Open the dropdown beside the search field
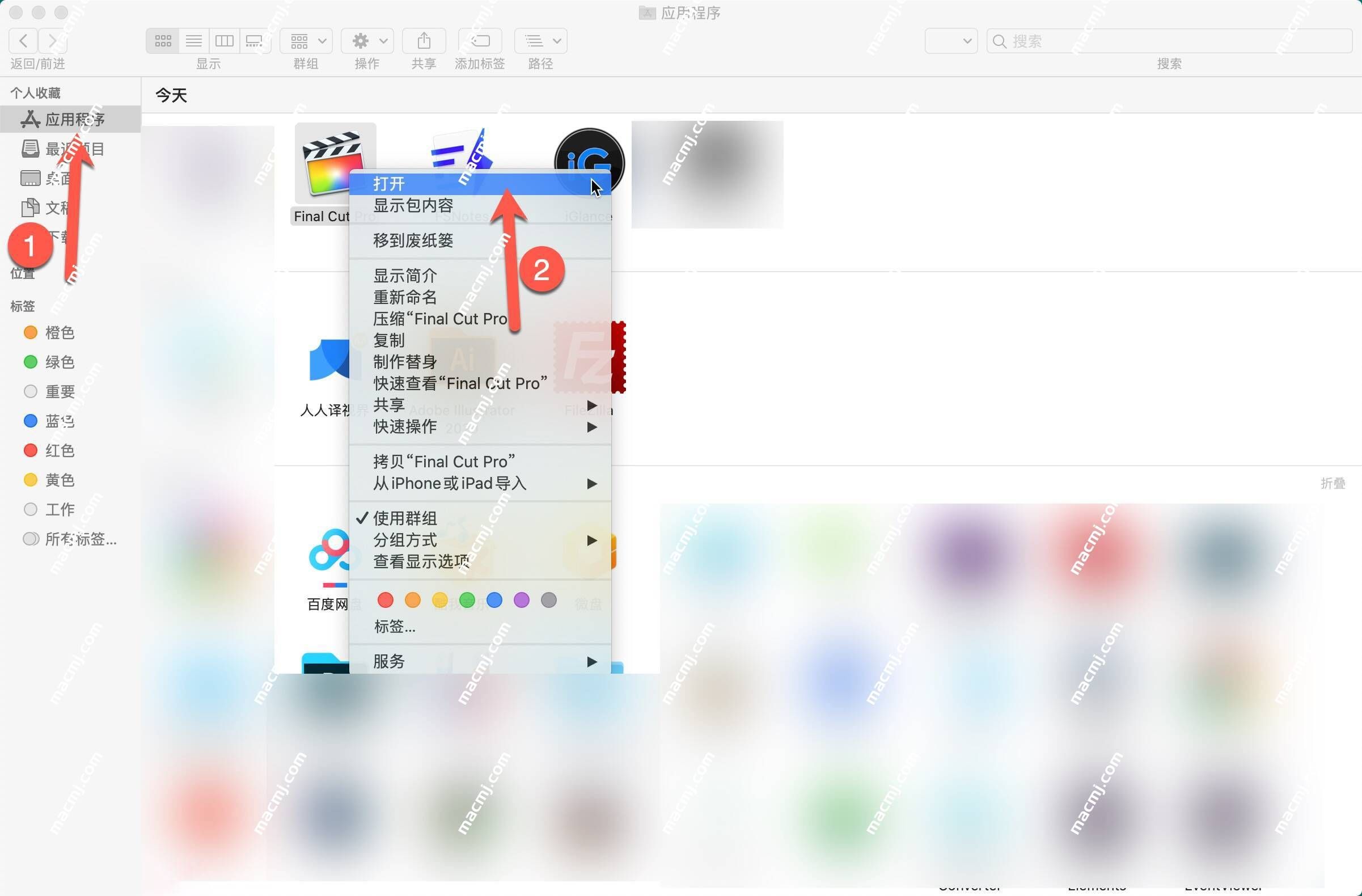The image size is (1362, 896). click(x=951, y=41)
